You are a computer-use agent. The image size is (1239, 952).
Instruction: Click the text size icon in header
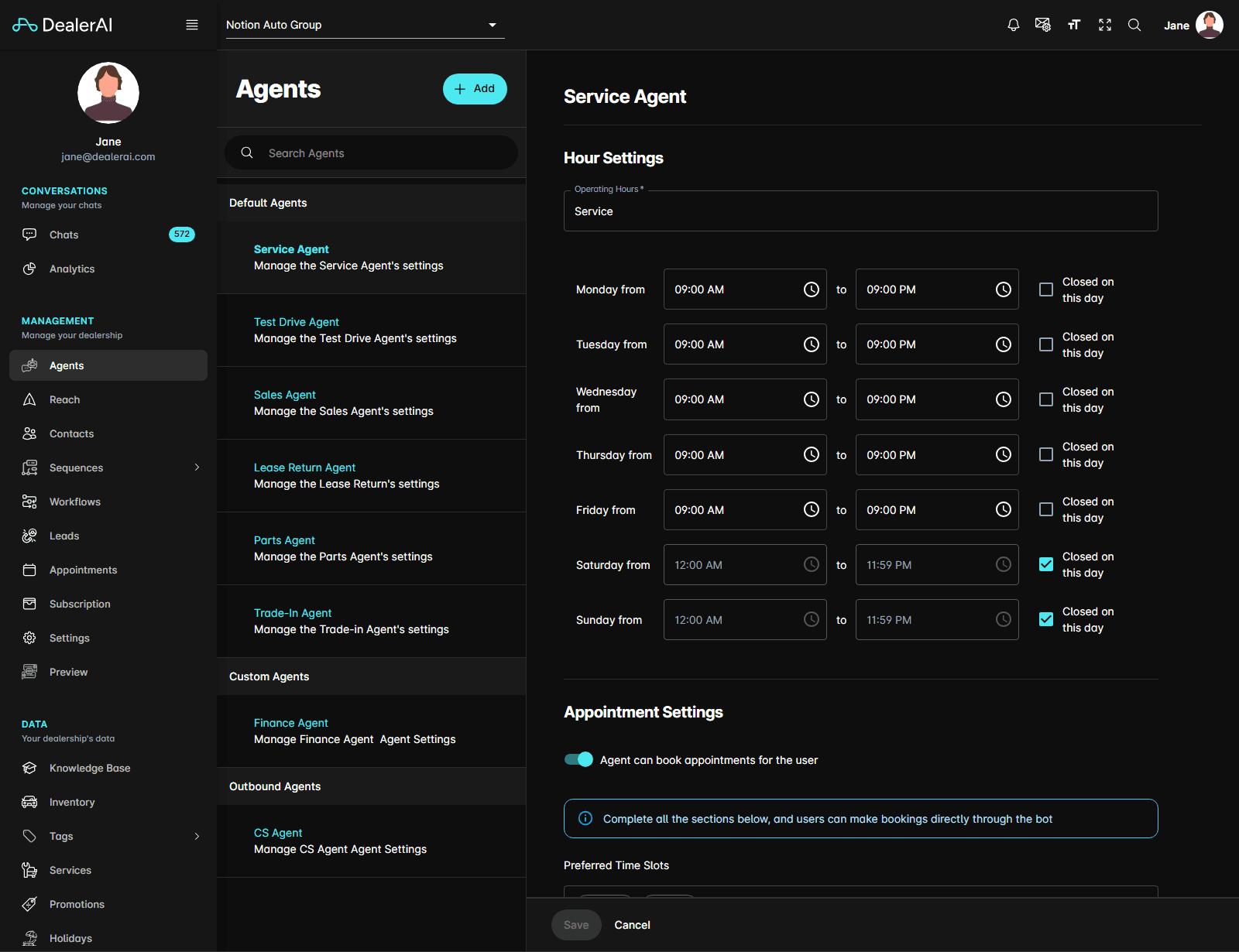pos(1074,25)
